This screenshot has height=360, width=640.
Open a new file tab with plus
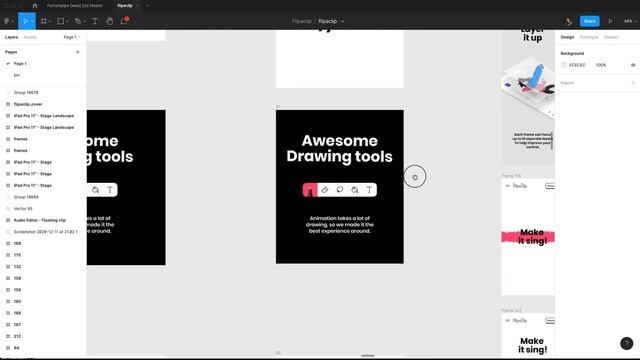click(147, 6)
